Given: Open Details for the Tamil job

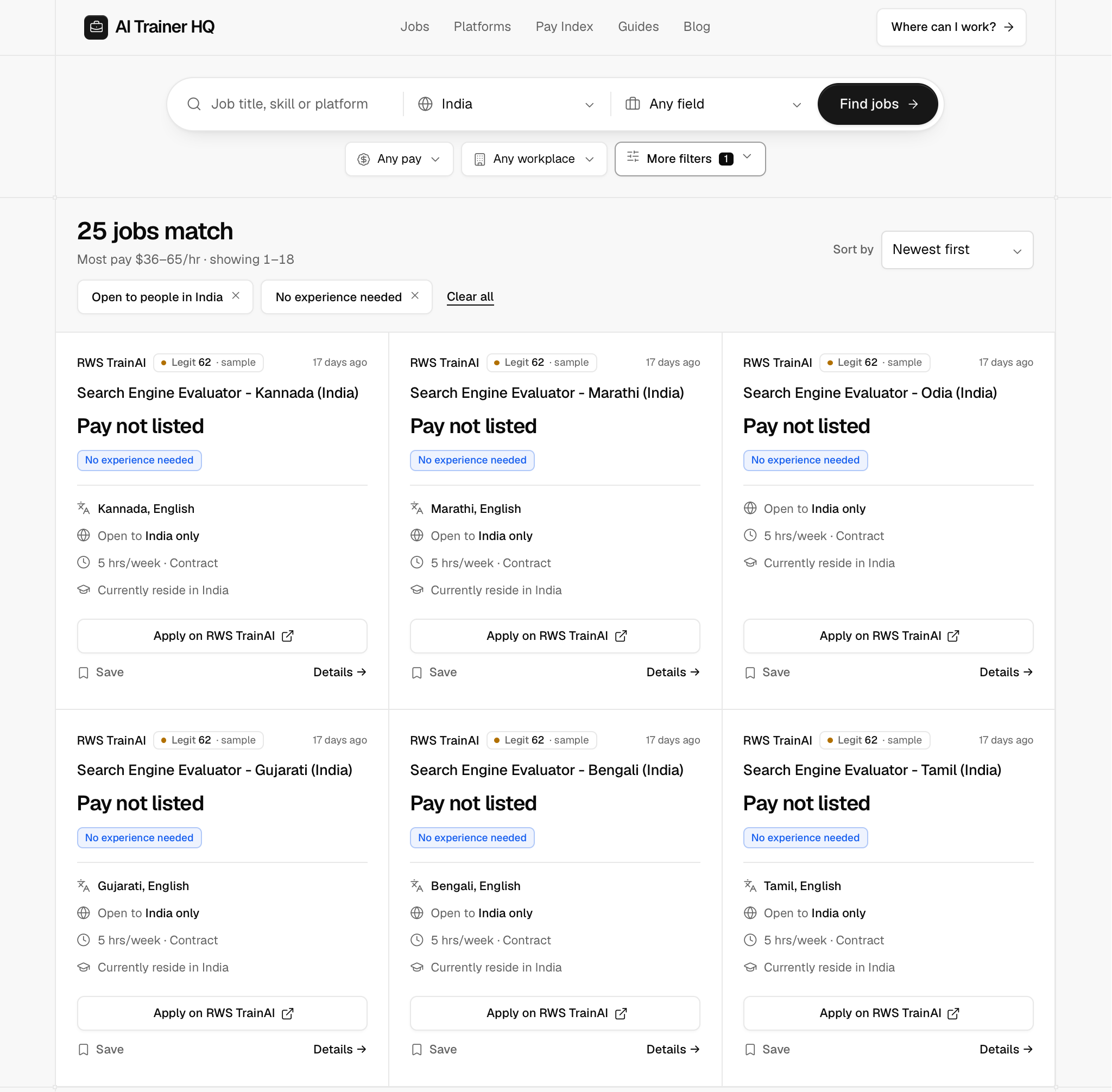Looking at the screenshot, I should pos(1006,1049).
